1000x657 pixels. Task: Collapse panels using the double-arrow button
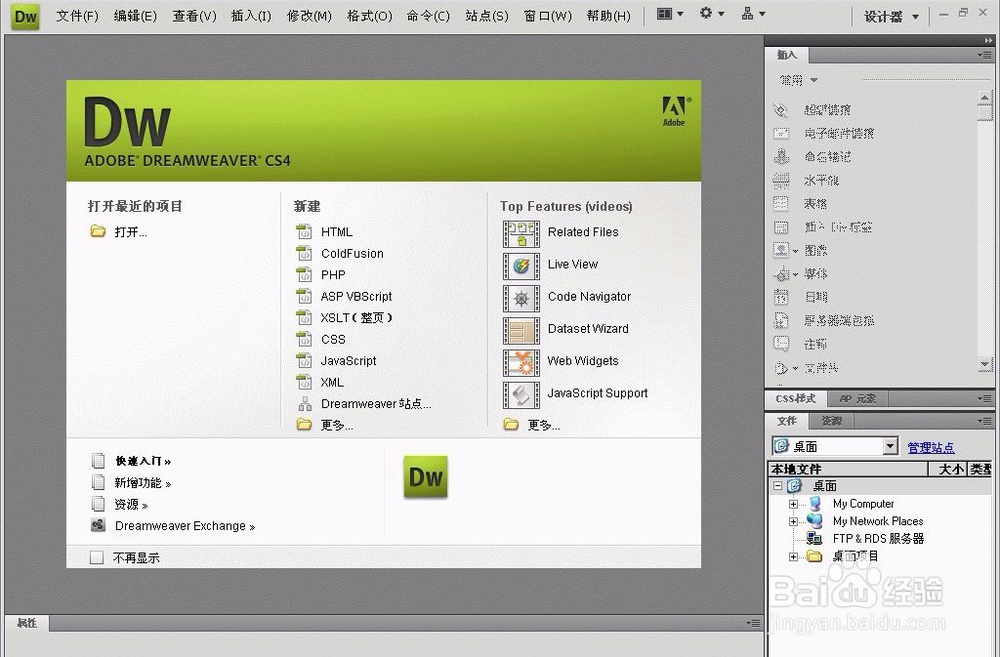988,41
